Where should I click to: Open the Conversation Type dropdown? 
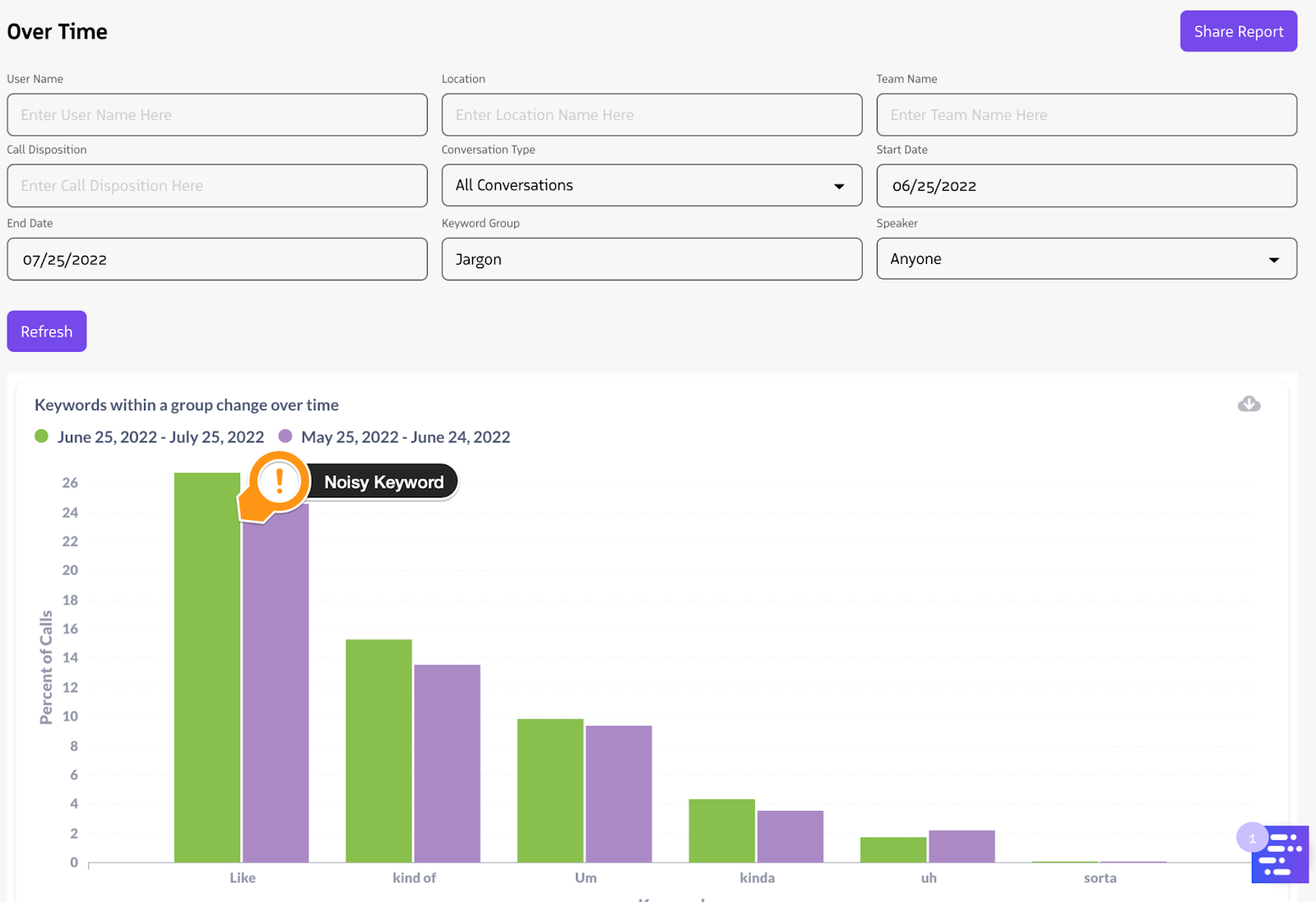651,186
